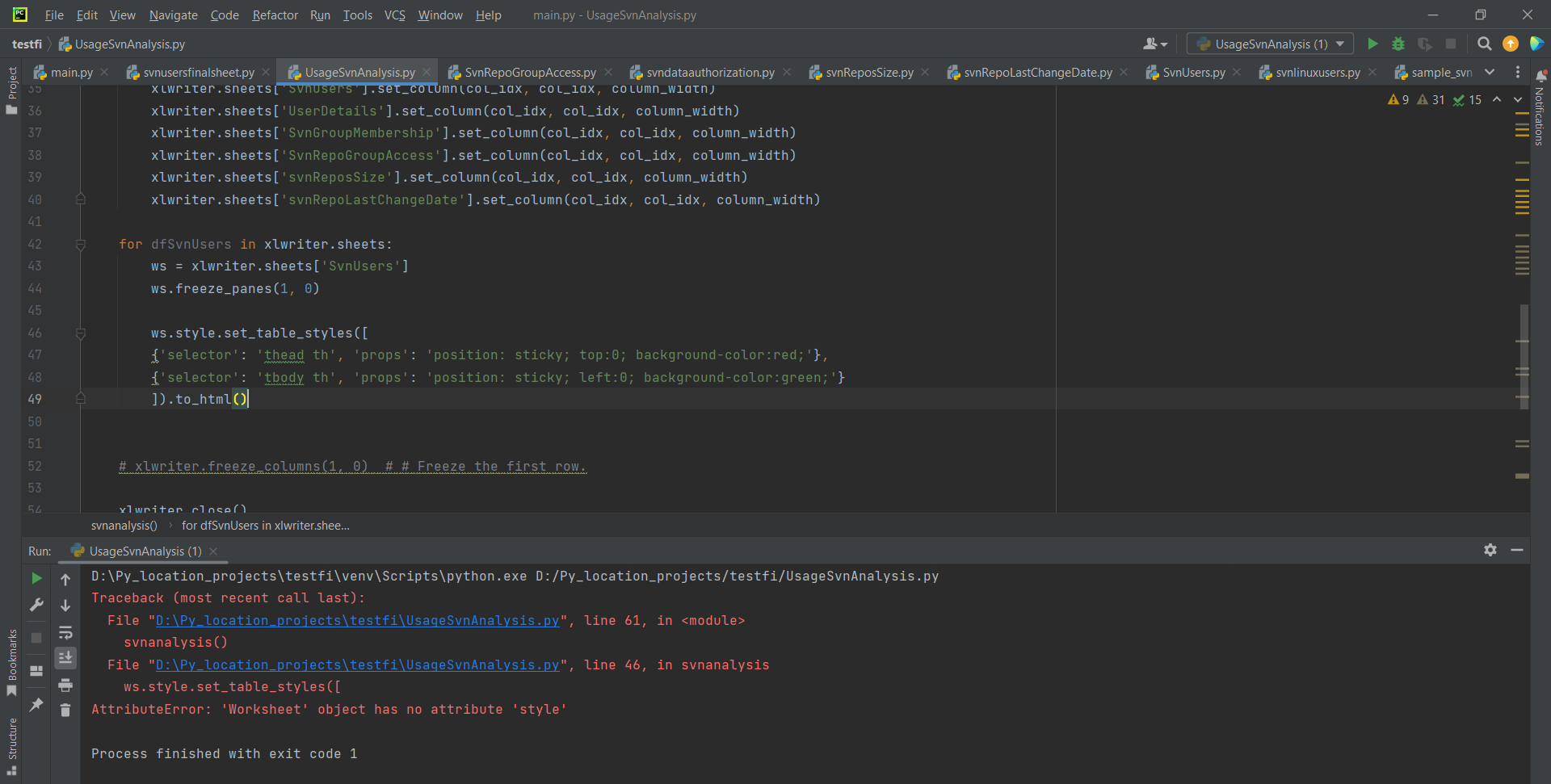Switch to svnlinuxusers.py tab
Screen dimensions: 1551x784
tap(1318, 72)
